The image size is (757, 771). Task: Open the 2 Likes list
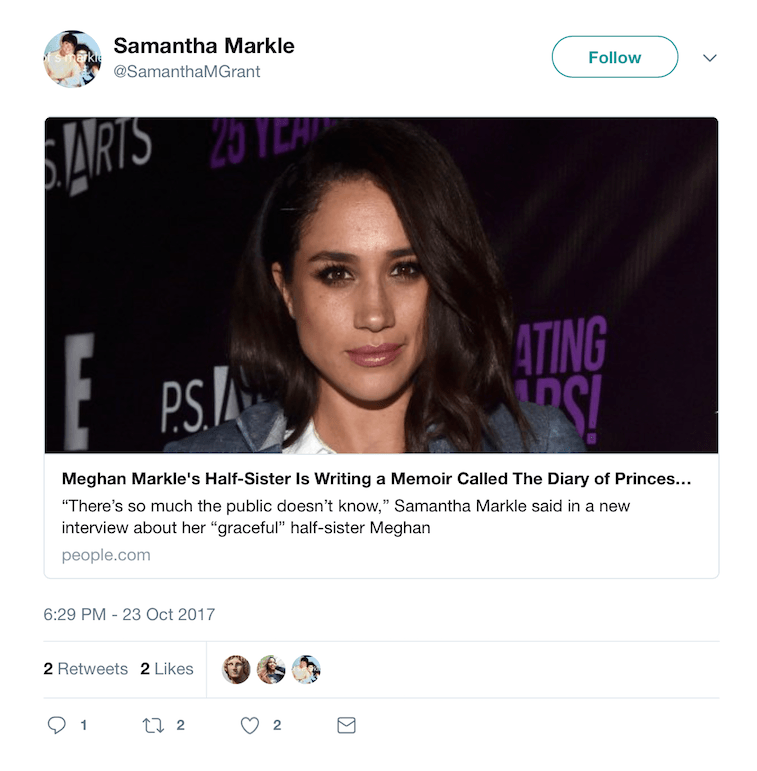[x=167, y=669]
